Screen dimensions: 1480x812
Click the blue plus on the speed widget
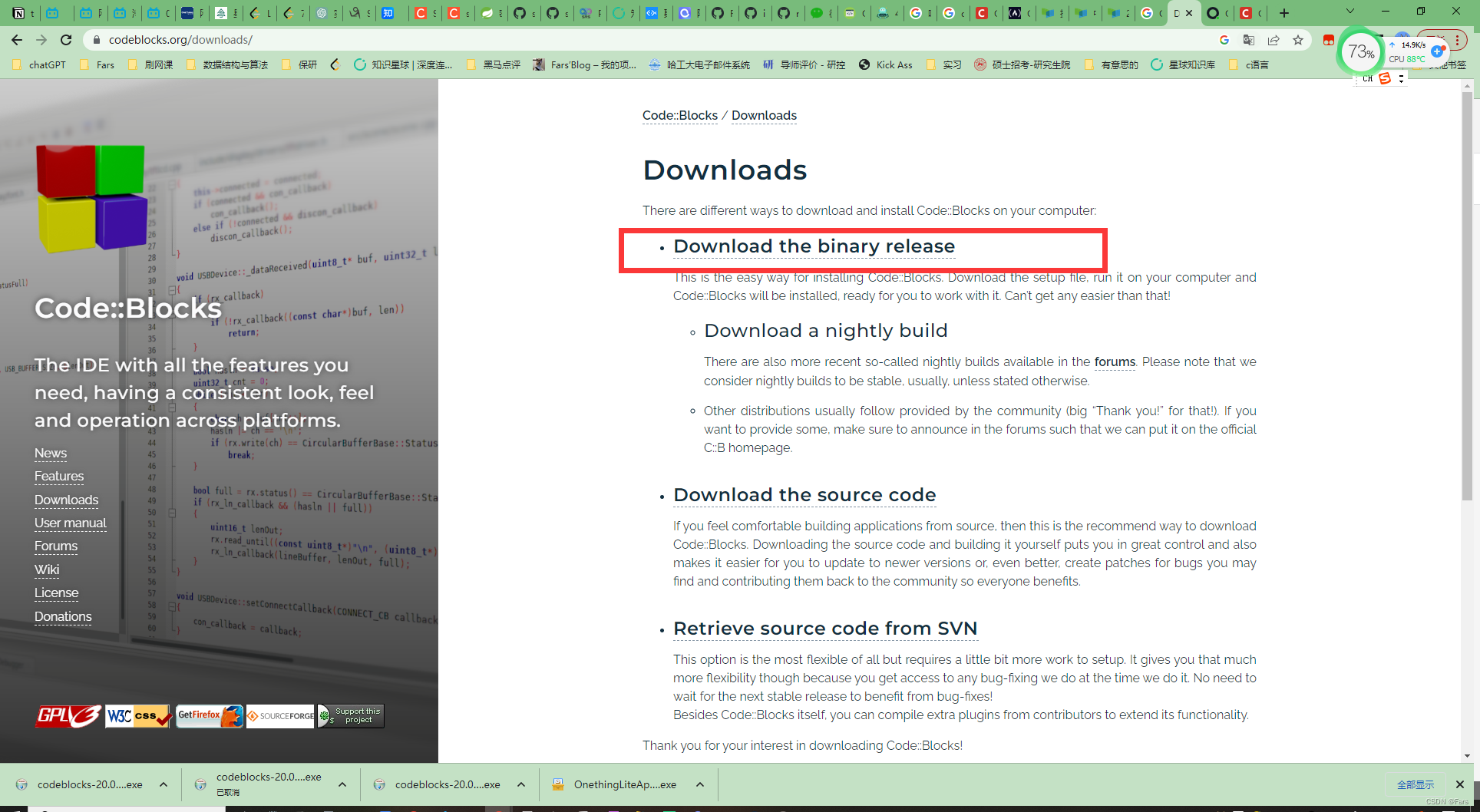pyautogui.click(x=1437, y=51)
